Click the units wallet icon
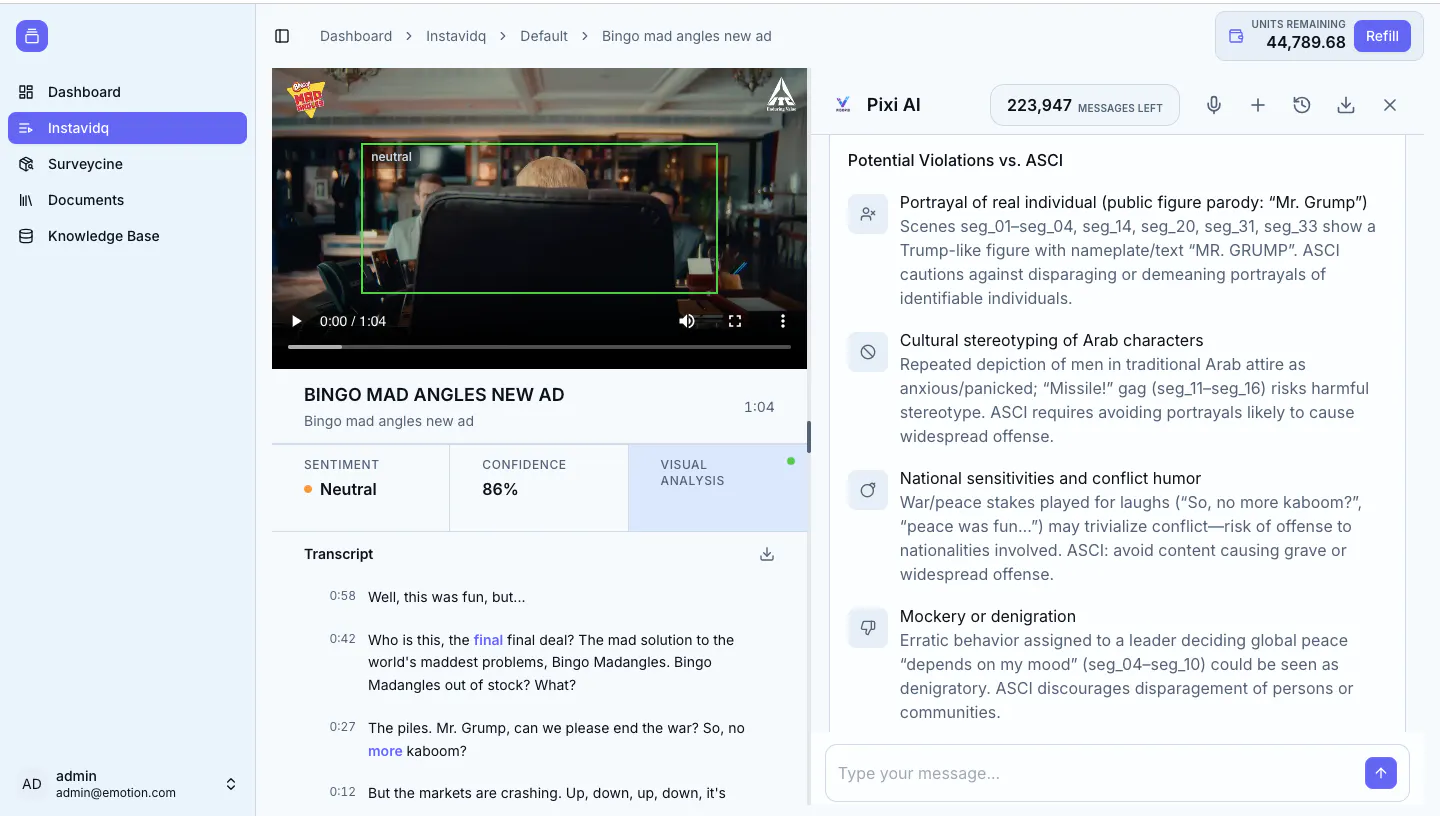The height and width of the screenshot is (816, 1440). pos(1236,36)
